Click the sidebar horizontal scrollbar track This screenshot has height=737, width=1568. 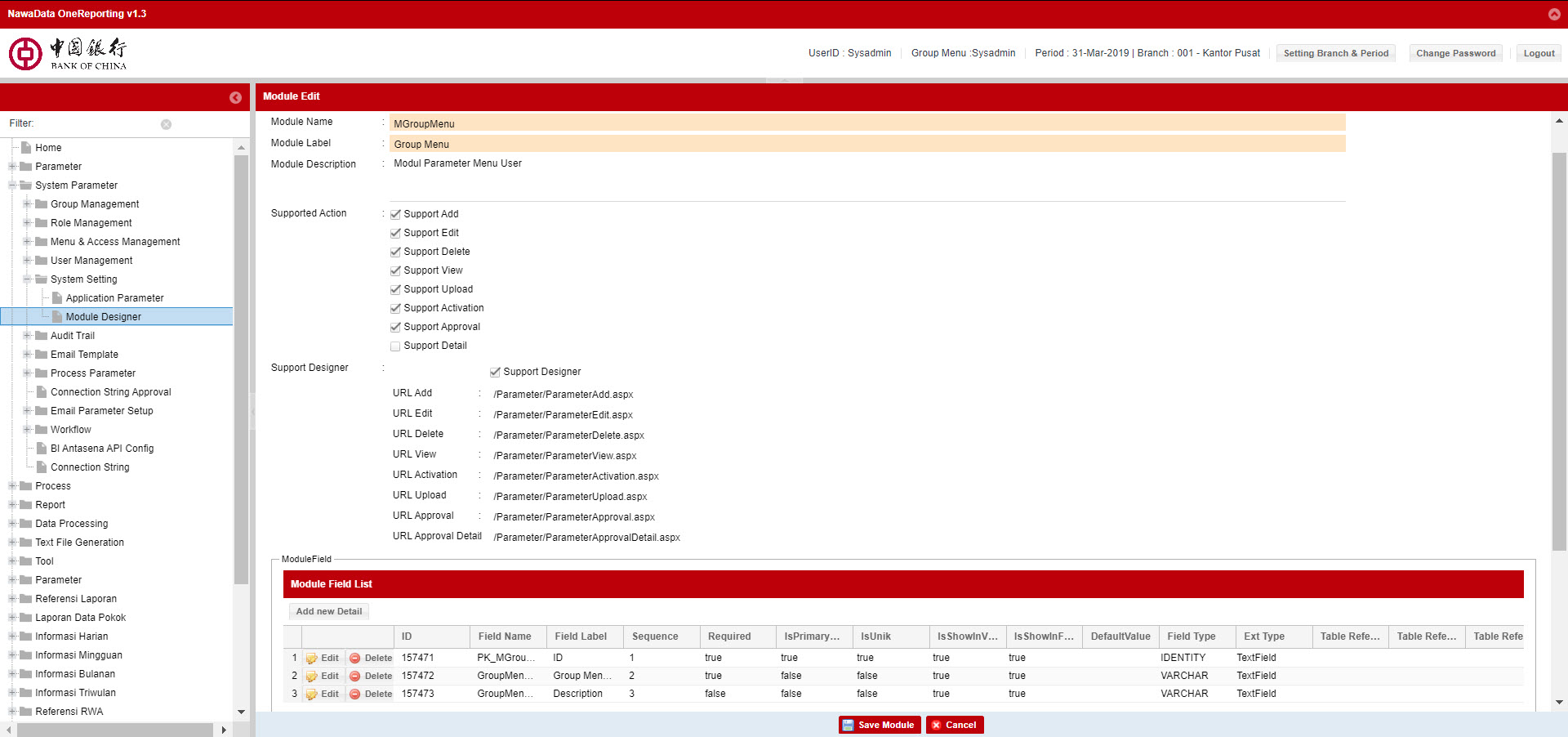pos(114,730)
